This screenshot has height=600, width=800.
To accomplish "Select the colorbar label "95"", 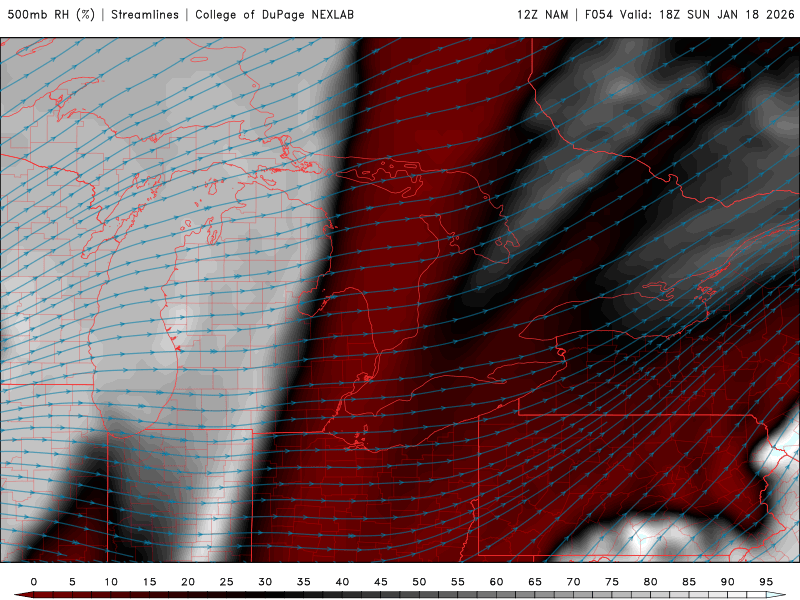I will [766, 582].
